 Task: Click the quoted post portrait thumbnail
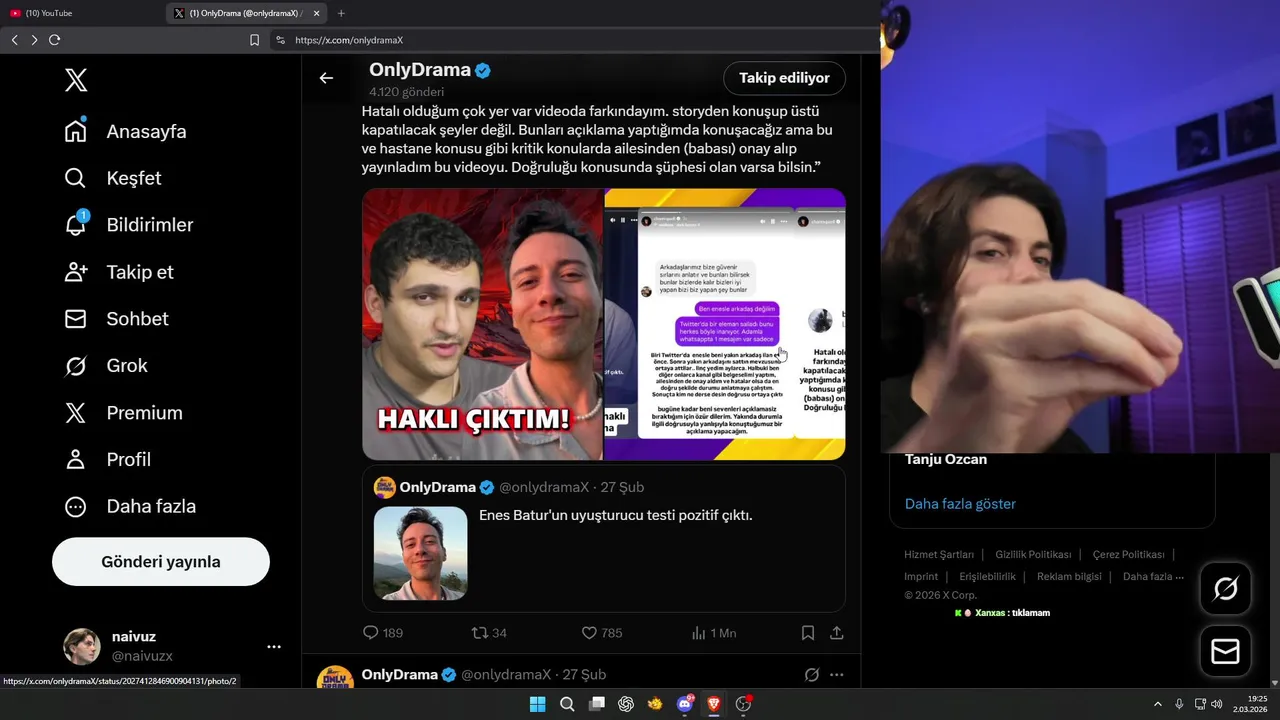pos(420,553)
